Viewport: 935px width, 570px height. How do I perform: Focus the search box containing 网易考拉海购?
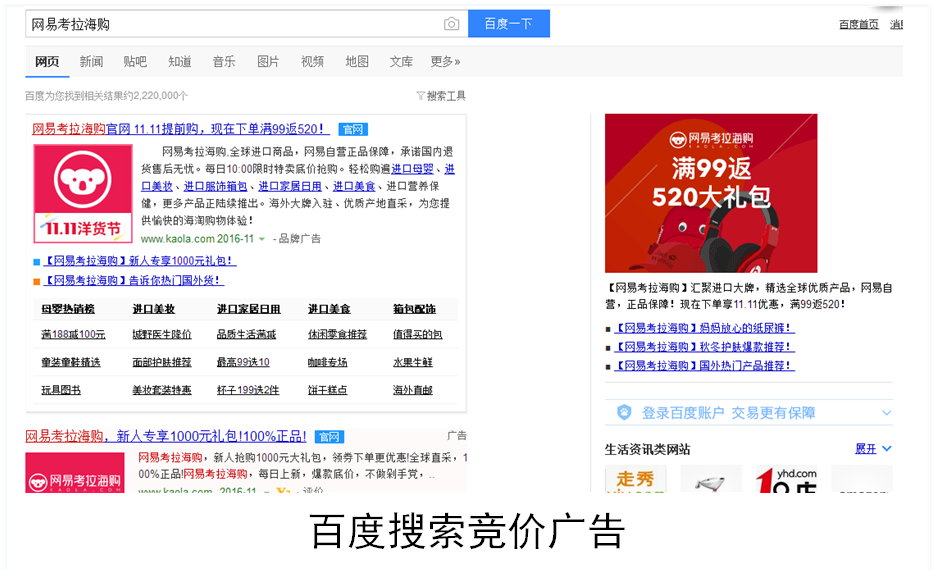[246, 24]
